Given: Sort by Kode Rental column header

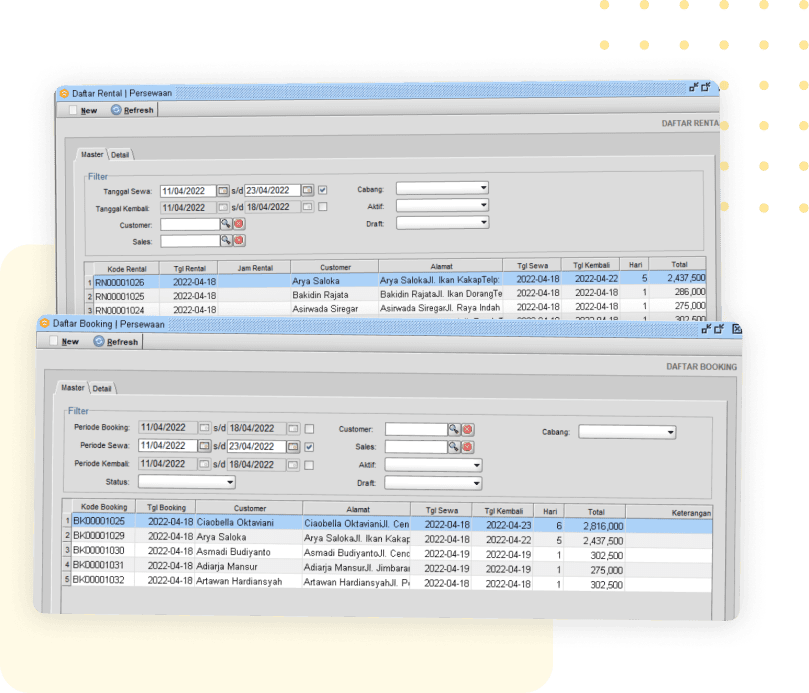Looking at the screenshot, I should (127, 269).
